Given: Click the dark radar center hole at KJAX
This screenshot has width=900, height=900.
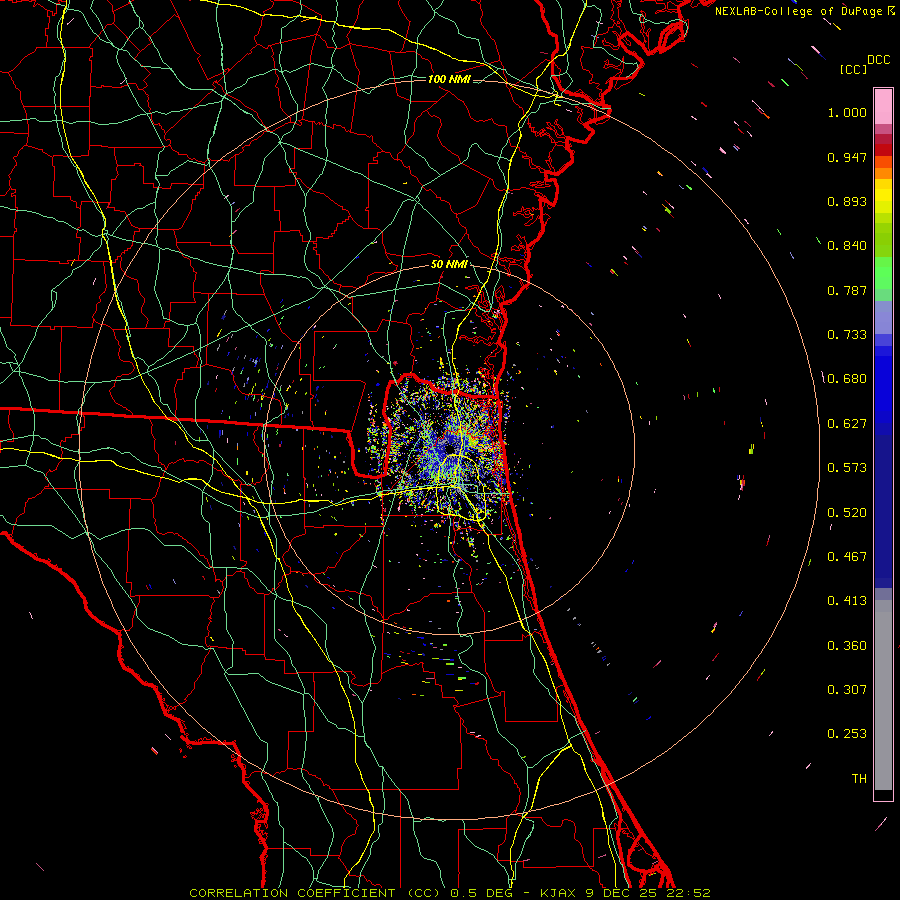Looking at the screenshot, I should click(450, 448).
